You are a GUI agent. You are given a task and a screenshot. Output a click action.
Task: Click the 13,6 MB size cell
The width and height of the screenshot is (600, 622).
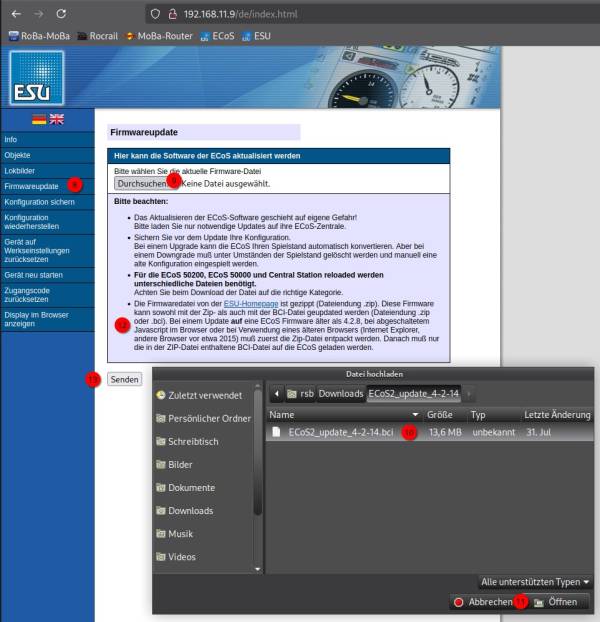[445, 432]
